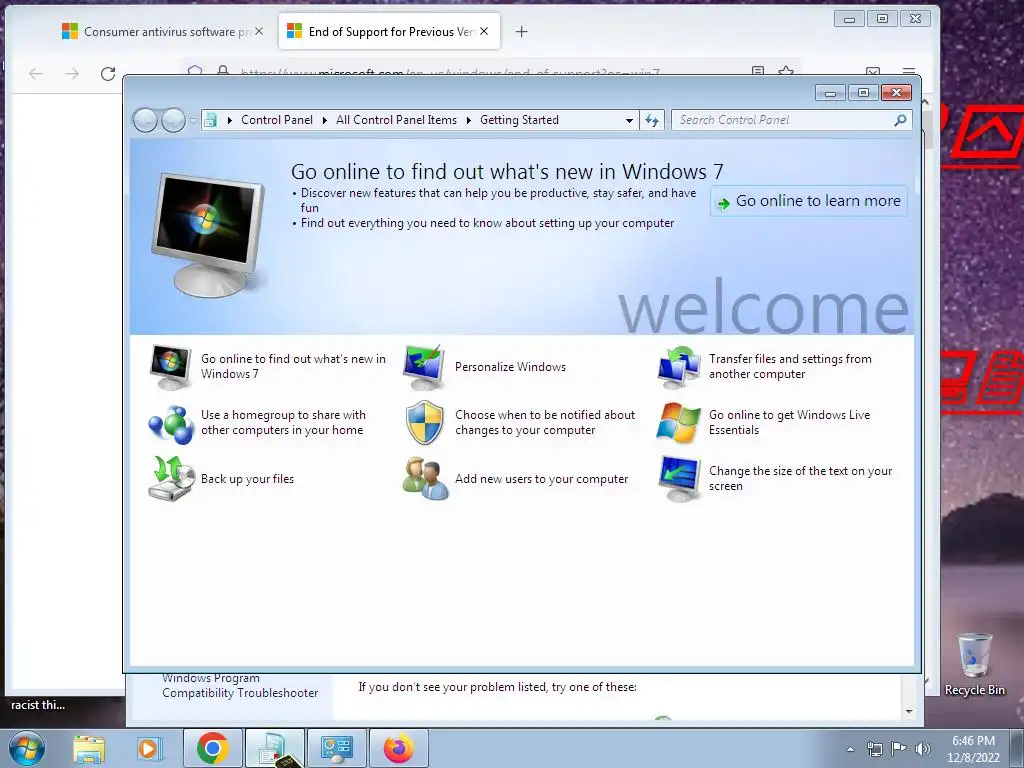Show hidden system tray icons
The height and width of the screenshot is (768, 1024).
pos(850,749)
